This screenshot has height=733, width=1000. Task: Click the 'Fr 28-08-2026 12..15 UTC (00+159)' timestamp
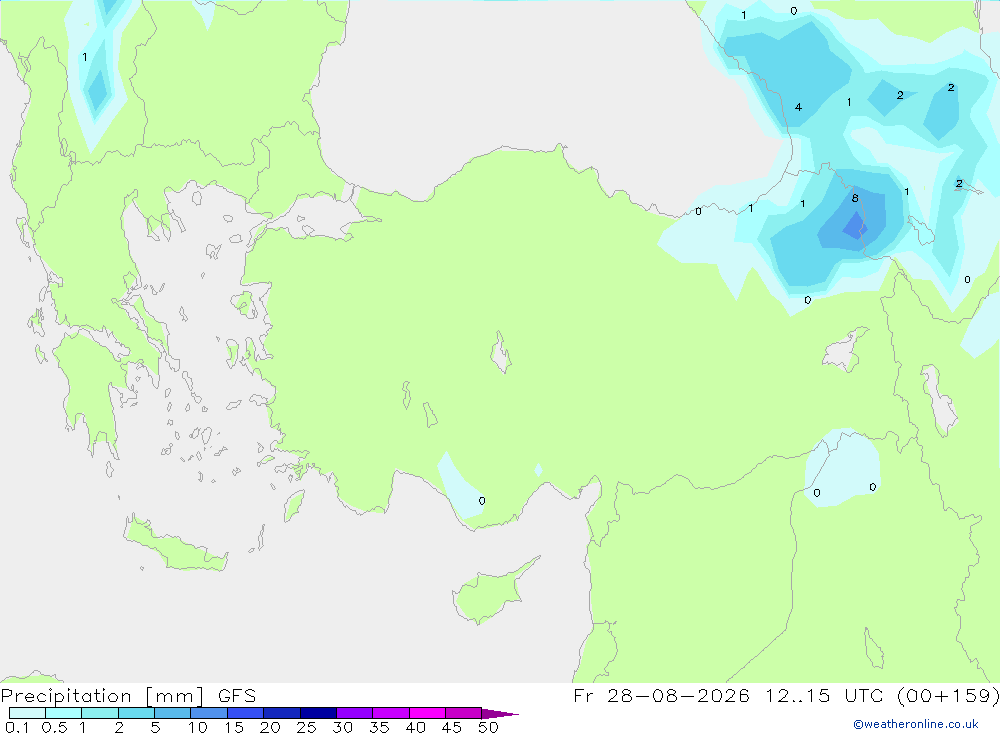786,695
